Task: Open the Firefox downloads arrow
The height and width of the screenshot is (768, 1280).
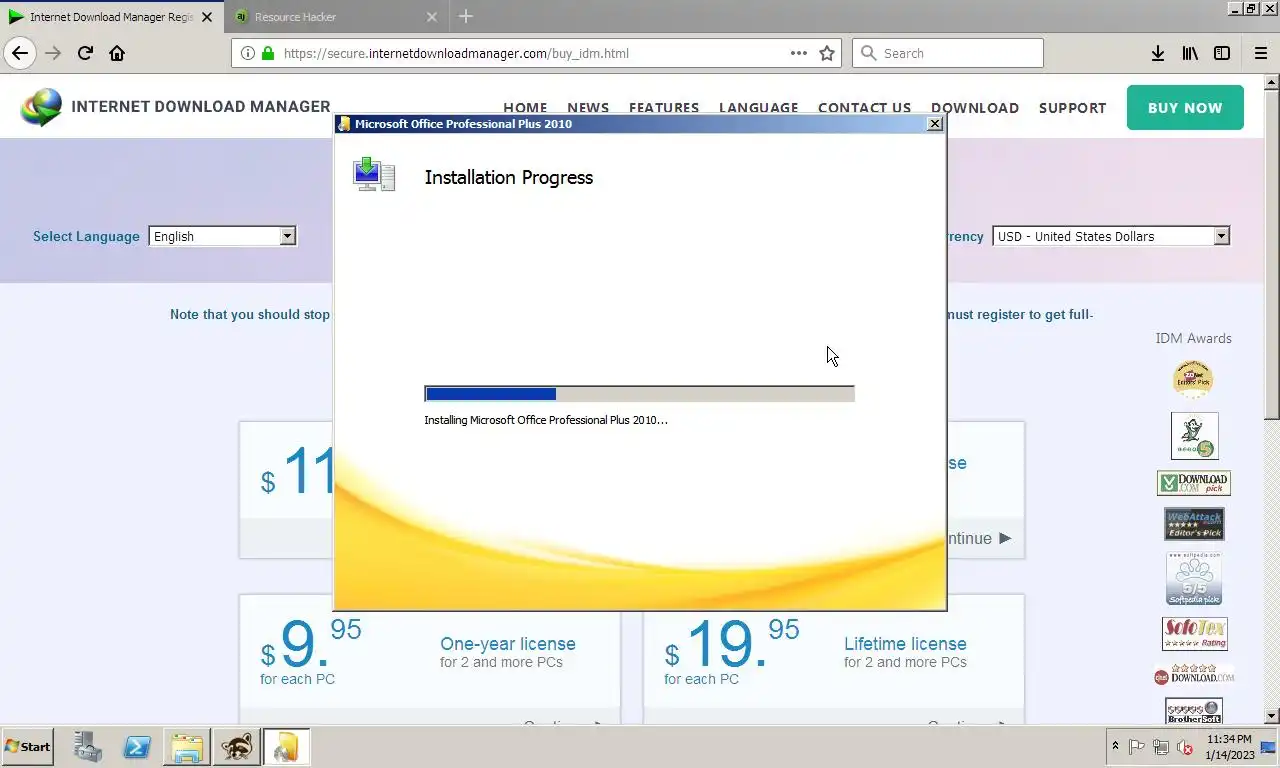Action: [1158, 53]
